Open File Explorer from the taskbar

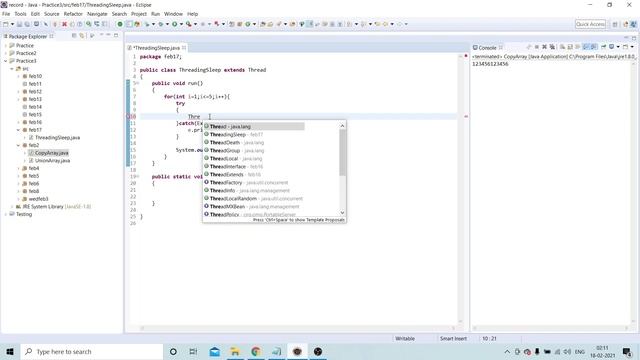(235, 351)
